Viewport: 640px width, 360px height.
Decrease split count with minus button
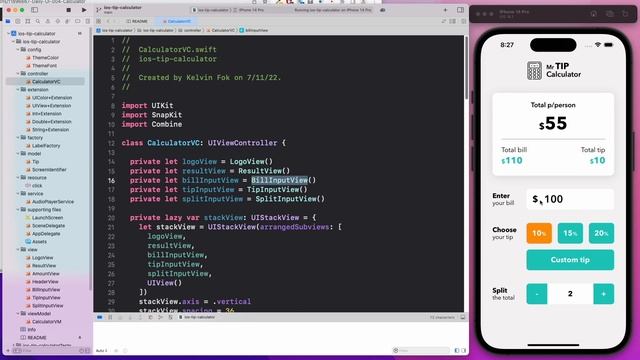coord(537,294)
